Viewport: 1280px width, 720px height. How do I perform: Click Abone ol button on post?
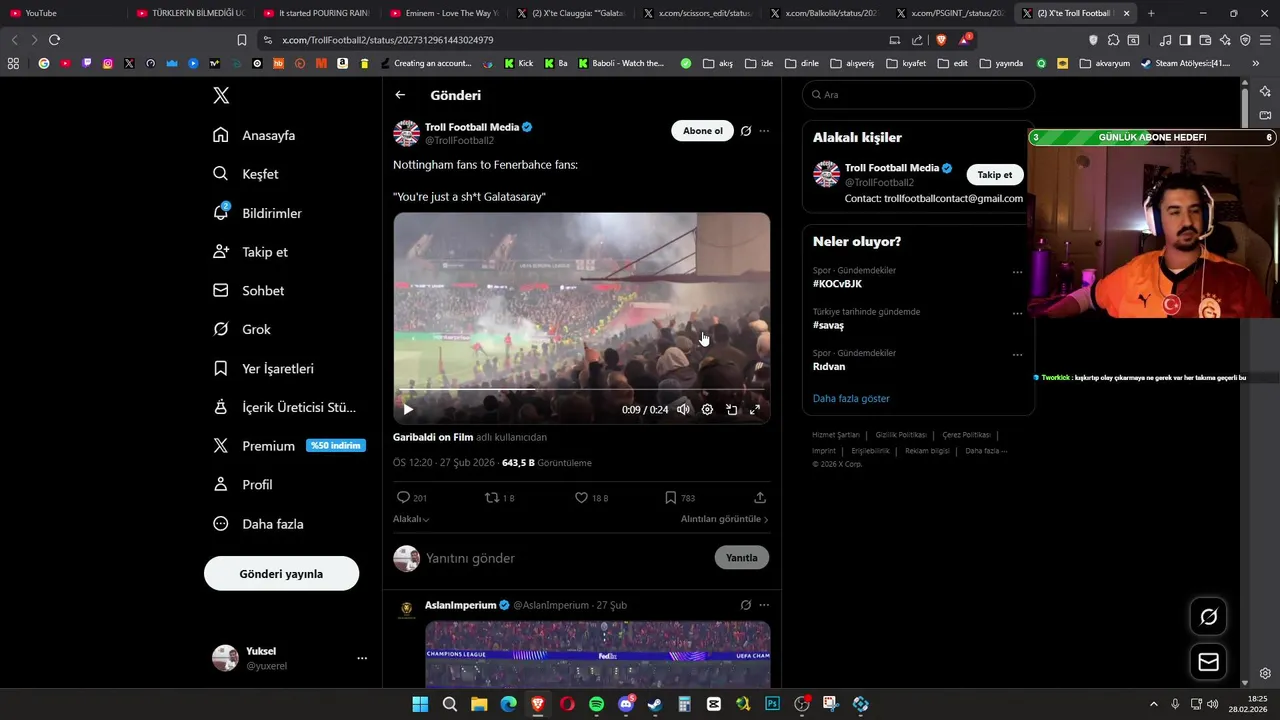[702, 131]
